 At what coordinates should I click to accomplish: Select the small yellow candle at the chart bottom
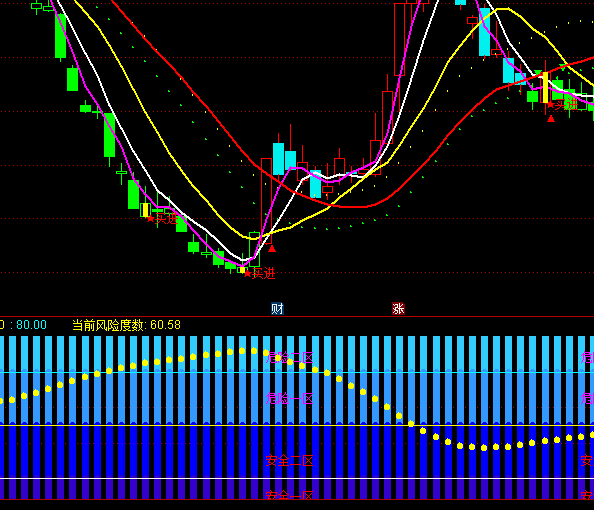pyautogui.click(x=242, y=270)
